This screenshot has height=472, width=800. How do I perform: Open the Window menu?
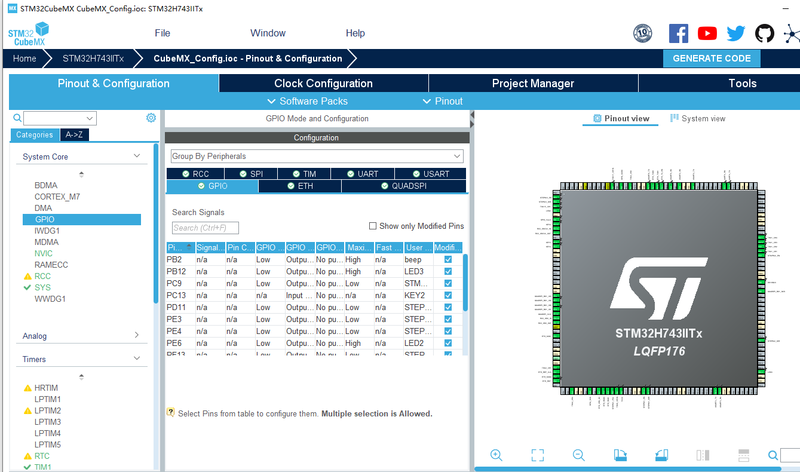[268, 33]
